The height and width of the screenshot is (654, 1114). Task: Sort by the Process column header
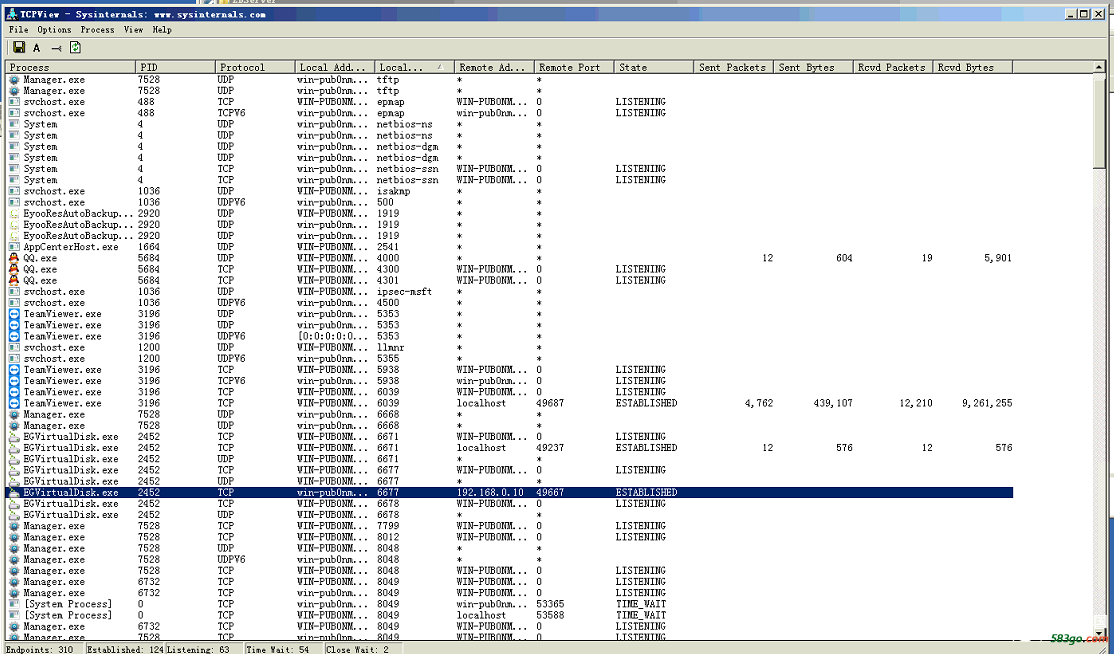tap(70, 67)
